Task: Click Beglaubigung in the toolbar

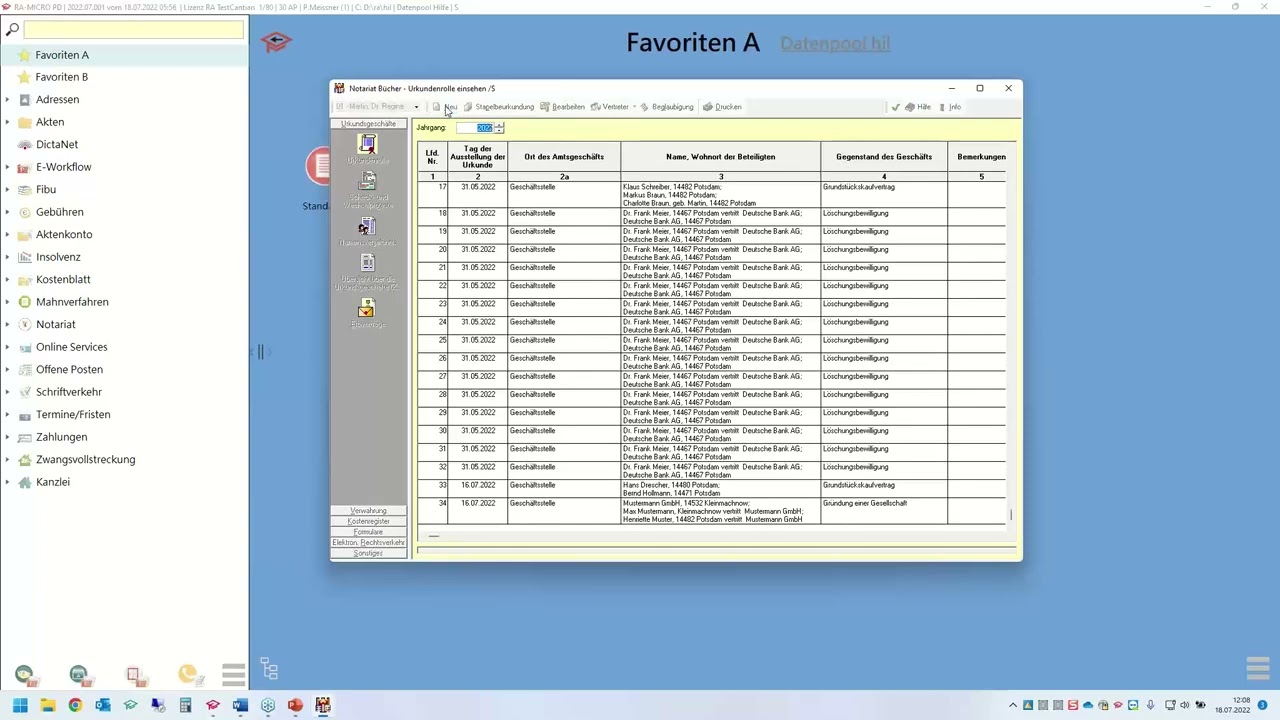Action: point(667,107)
